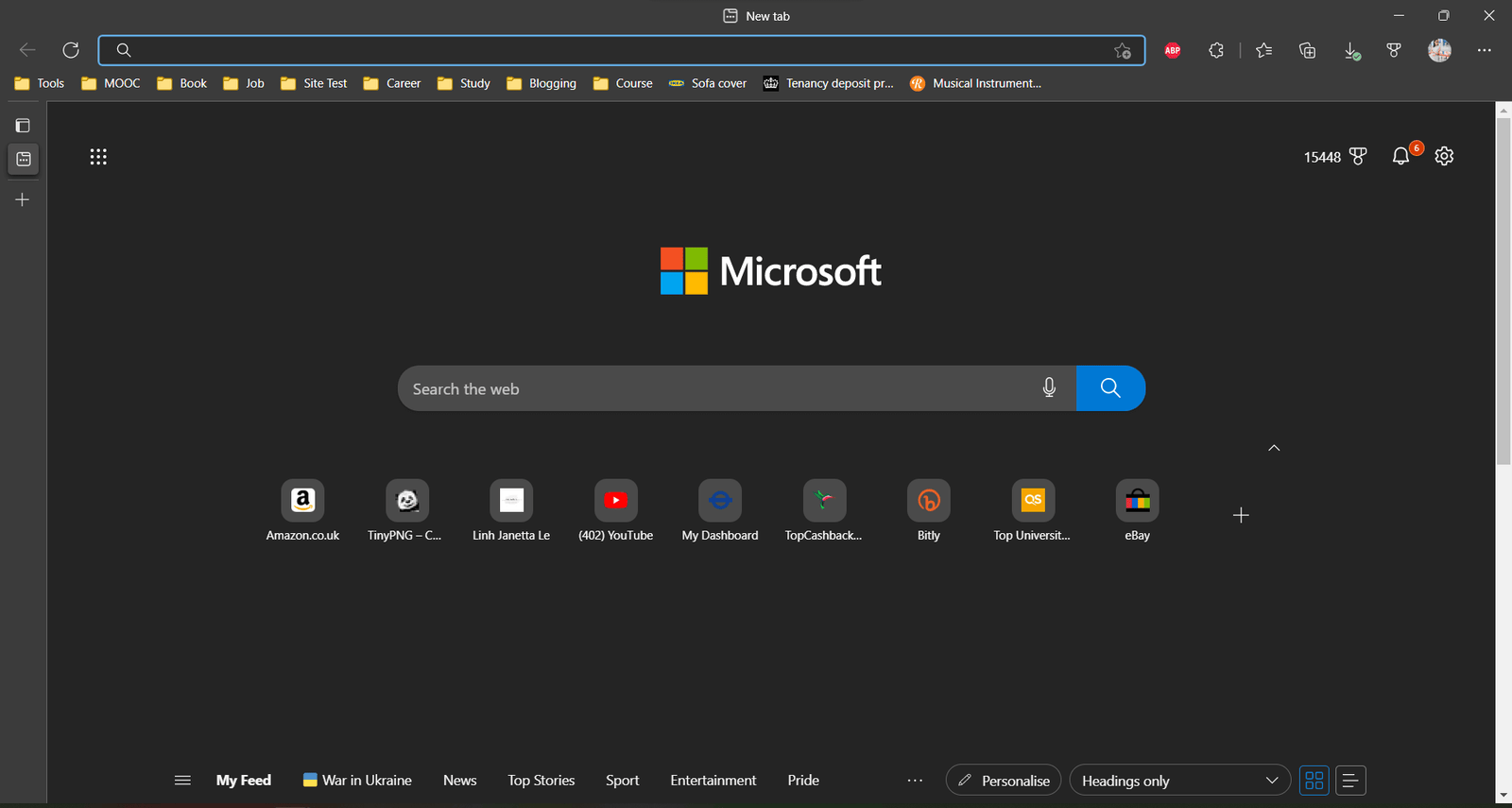
Task: Open the user profile avatar
Action: point(1439,51)
